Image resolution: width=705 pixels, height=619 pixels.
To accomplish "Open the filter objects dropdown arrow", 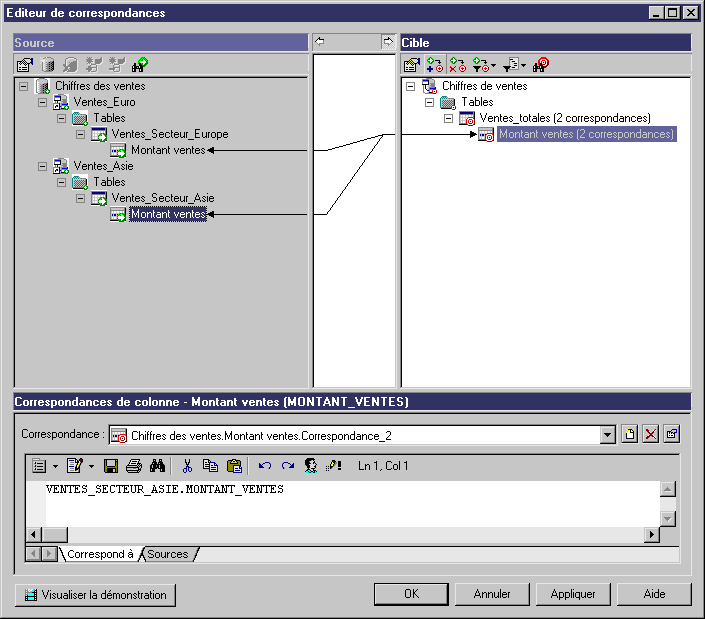I will [x=523, y=66].
